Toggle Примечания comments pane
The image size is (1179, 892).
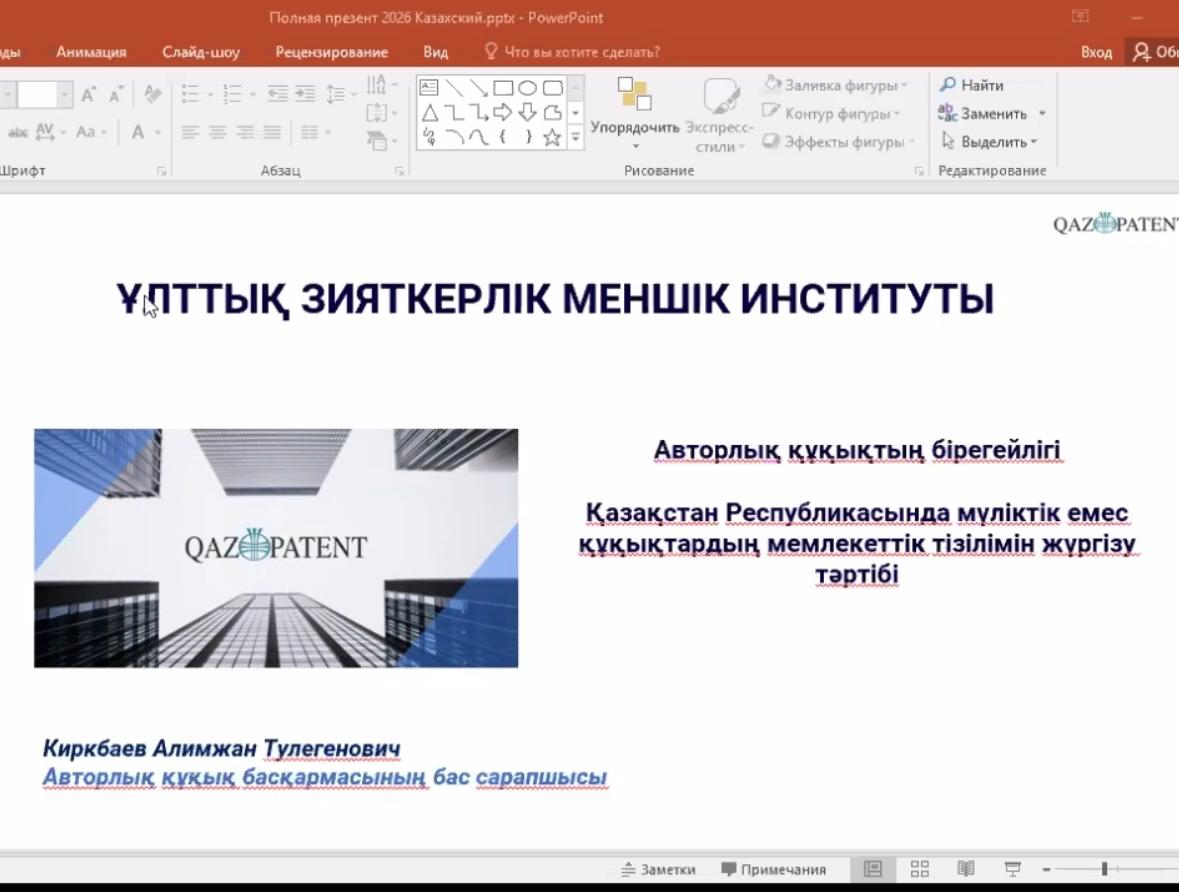tap(774, 869)
